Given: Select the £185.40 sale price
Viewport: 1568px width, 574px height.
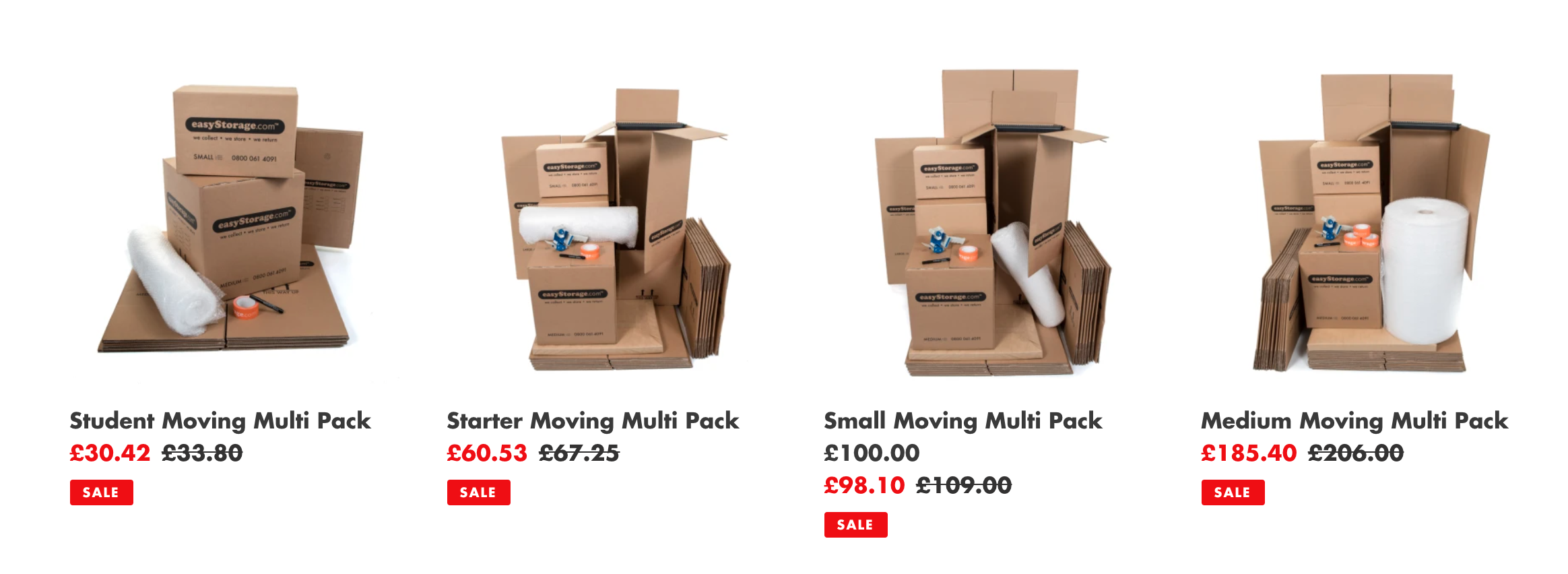Looking at the screenshot, I should coord(1249,453).
